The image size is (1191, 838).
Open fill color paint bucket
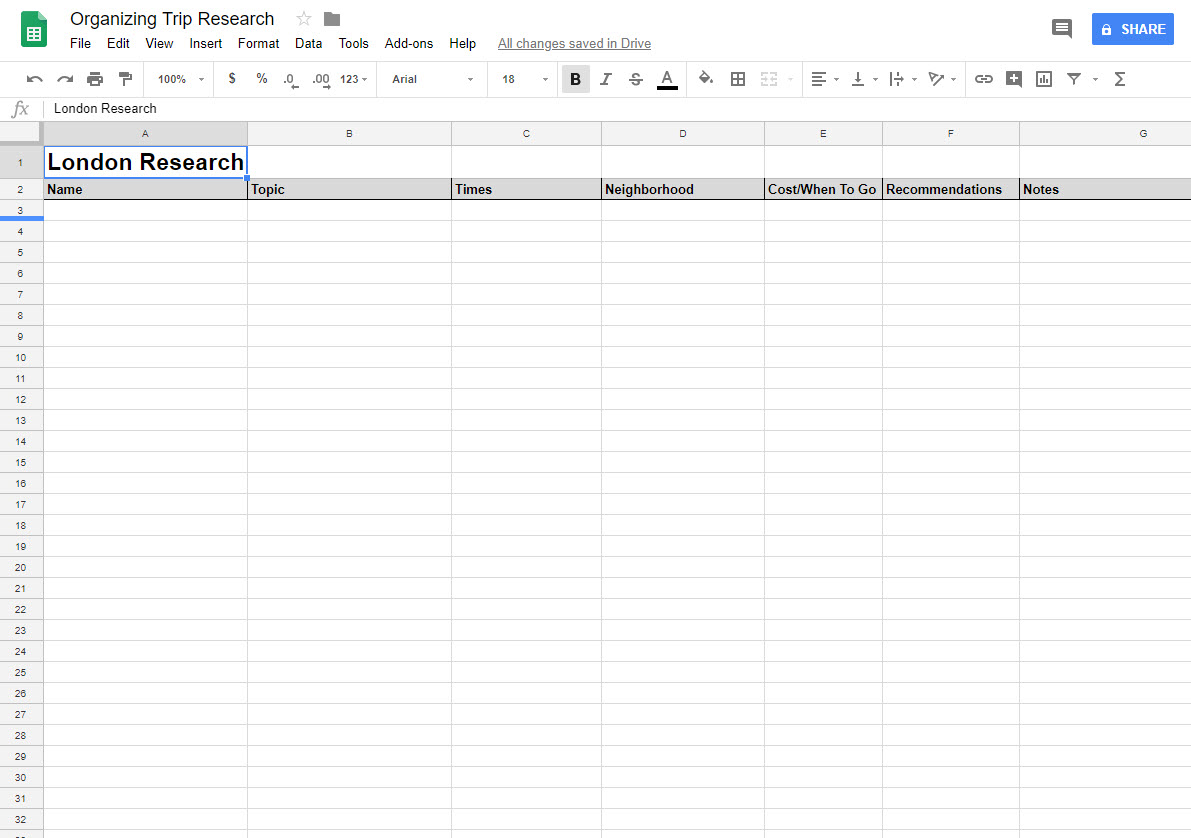tap(706, 78)
